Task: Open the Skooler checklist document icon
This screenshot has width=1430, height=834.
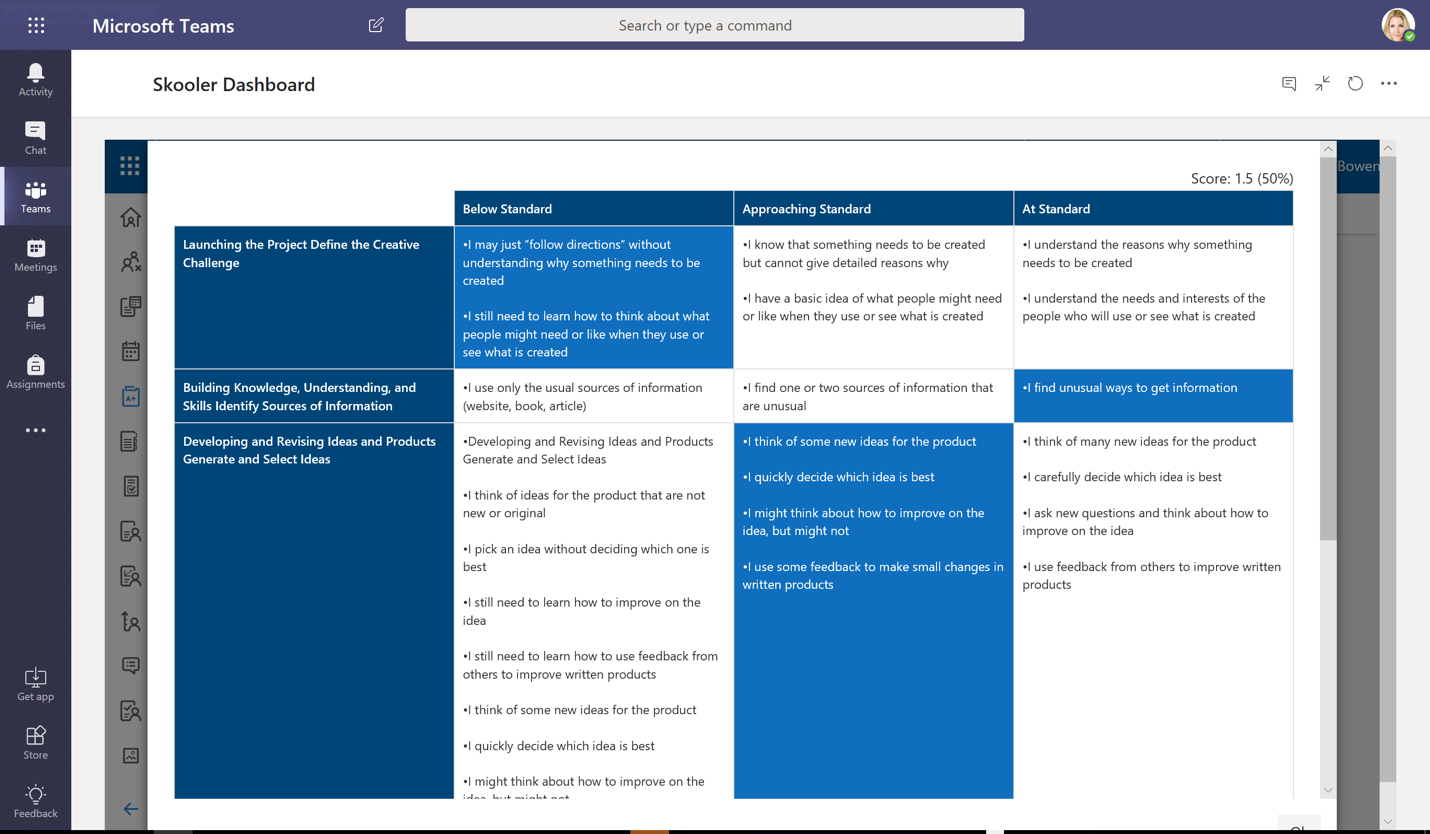Action: tap(131, 486)
